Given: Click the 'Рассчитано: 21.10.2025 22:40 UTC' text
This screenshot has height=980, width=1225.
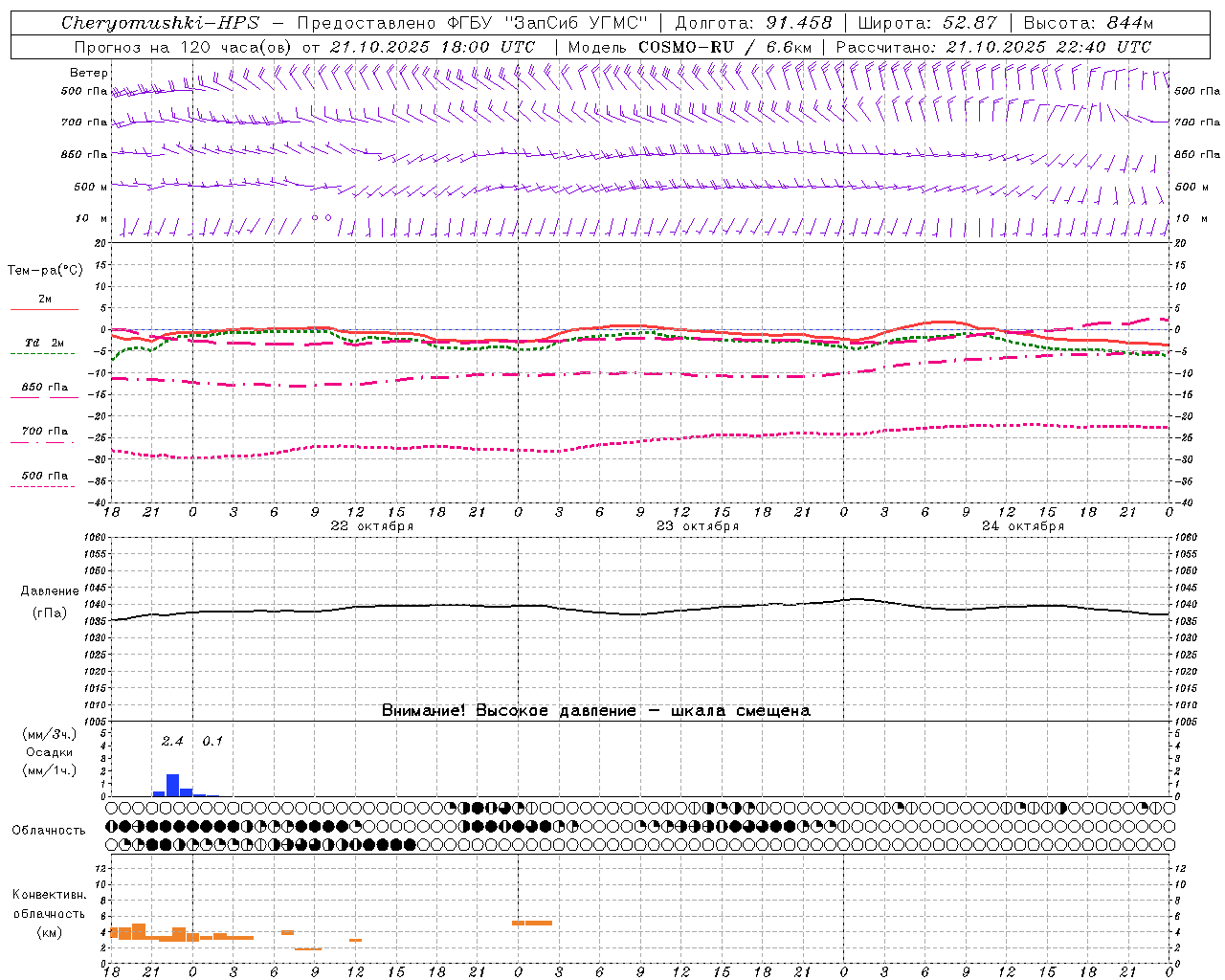Looking at the screenshot, I should pos(993,47).
